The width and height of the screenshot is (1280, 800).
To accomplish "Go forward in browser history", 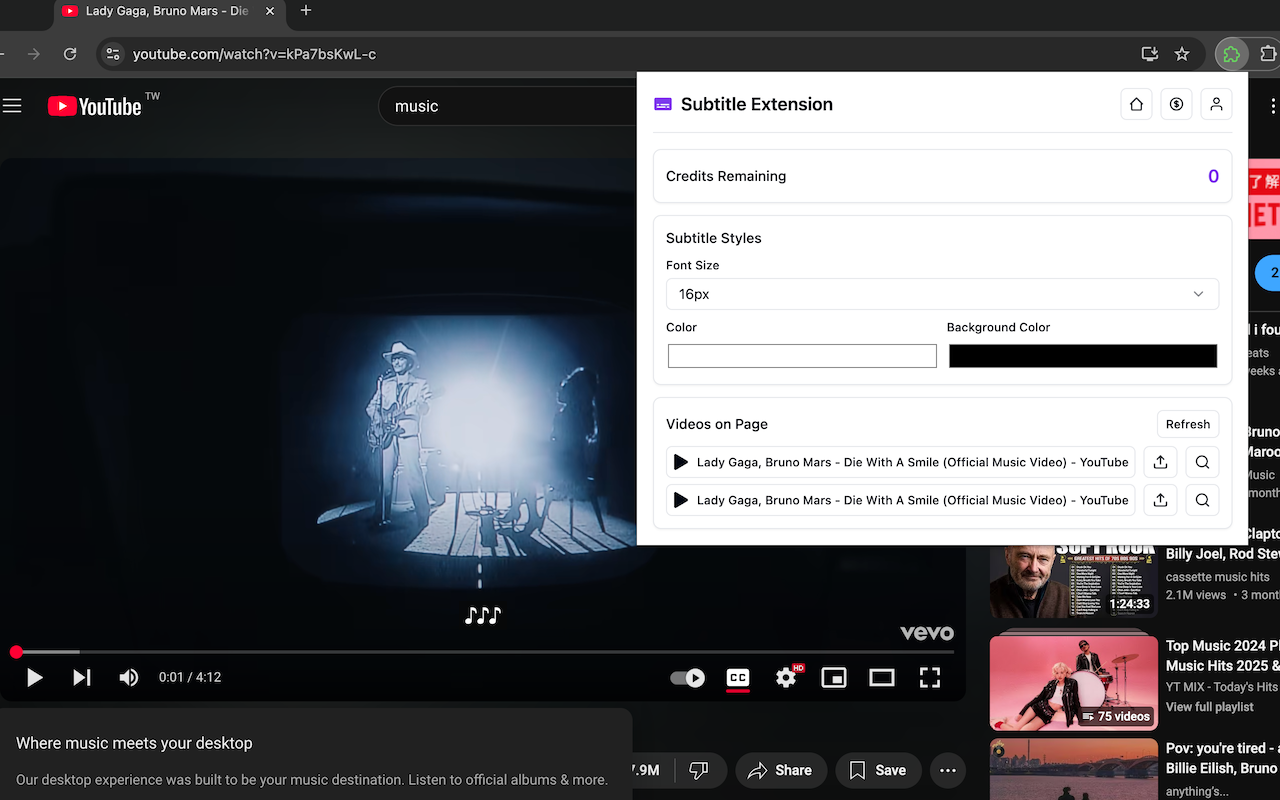I will click(34, 54).
